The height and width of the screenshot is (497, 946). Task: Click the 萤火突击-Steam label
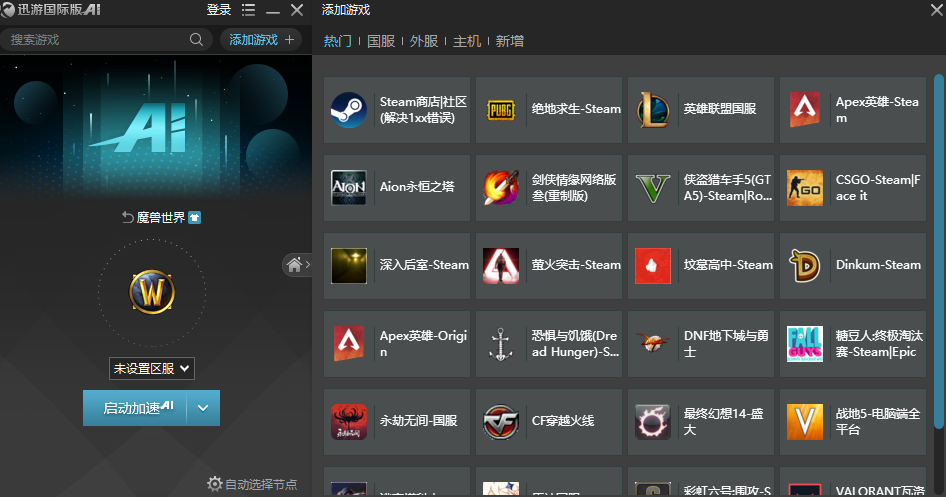point(576,265)
